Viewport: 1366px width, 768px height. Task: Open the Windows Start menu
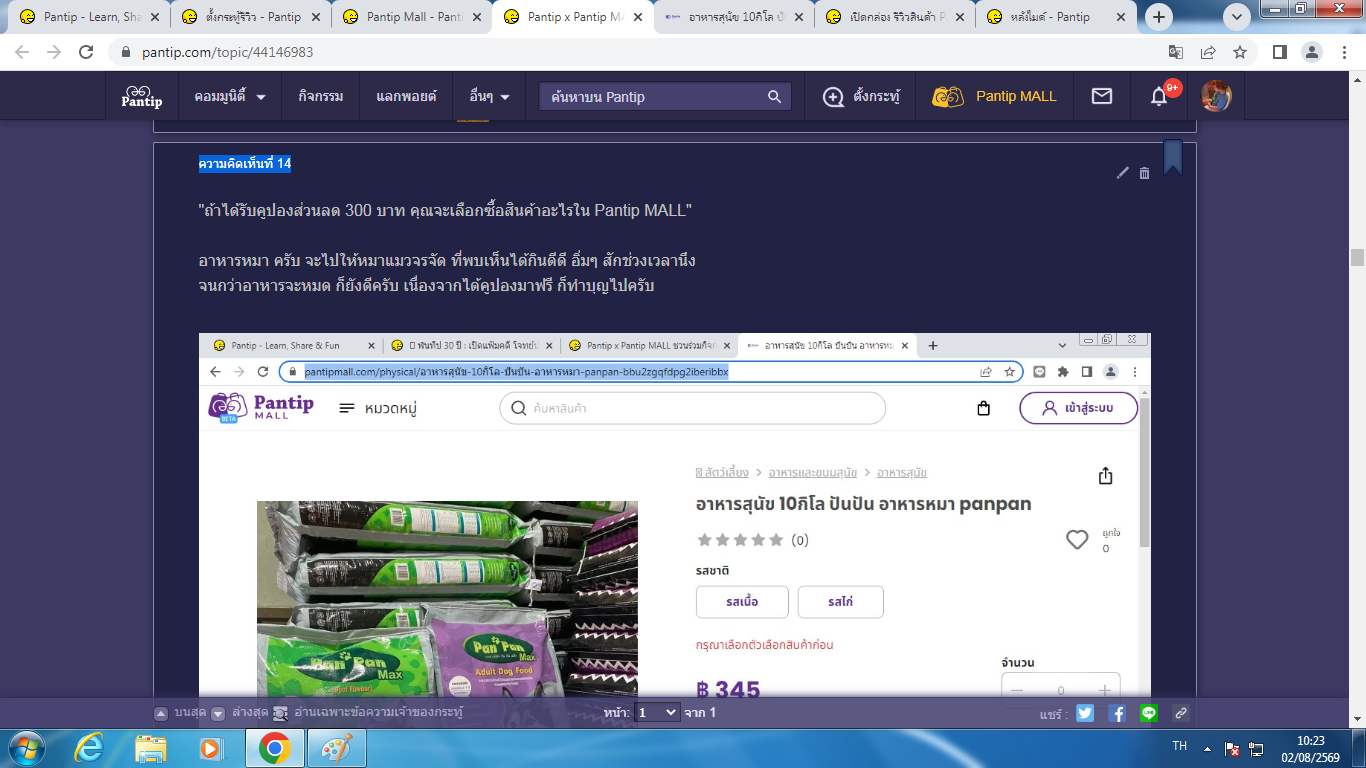click(25, 748)
